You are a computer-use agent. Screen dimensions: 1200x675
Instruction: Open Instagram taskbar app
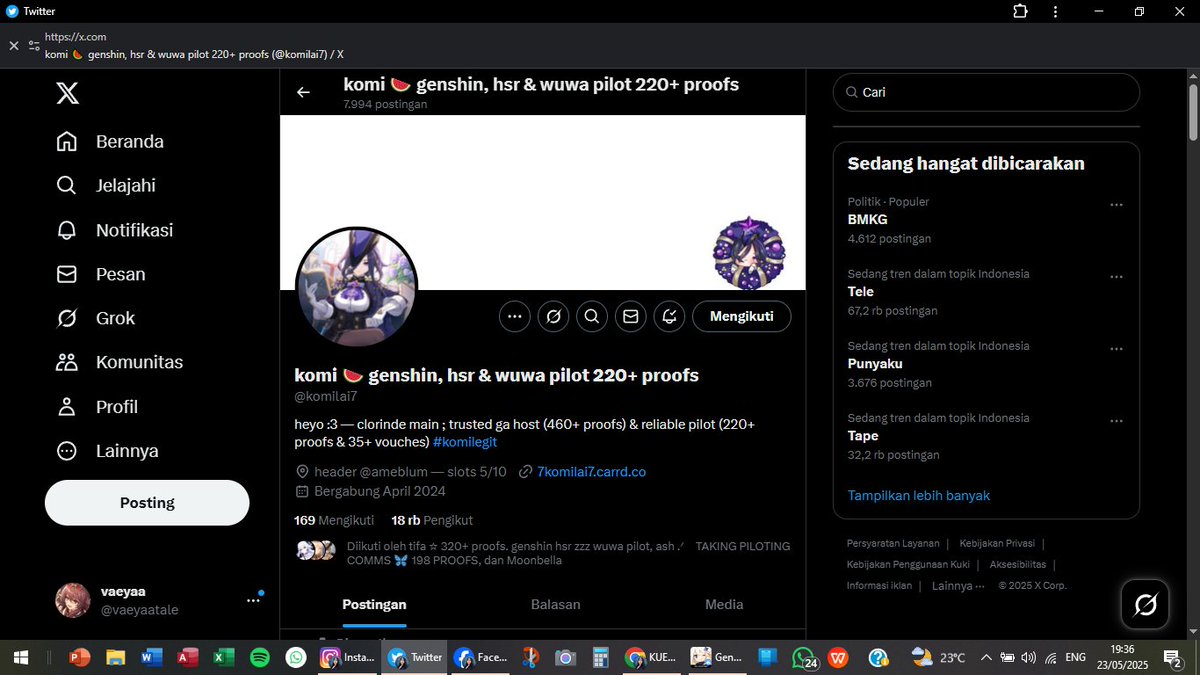coord(347,657)
